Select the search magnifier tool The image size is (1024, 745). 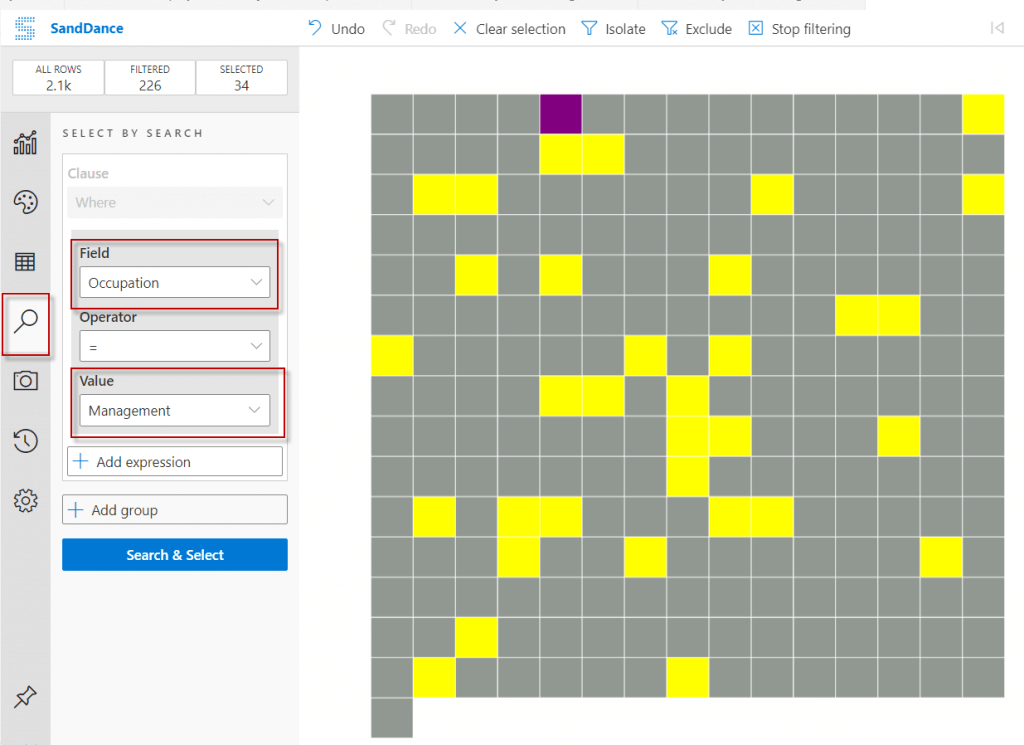tap(26, 322)
